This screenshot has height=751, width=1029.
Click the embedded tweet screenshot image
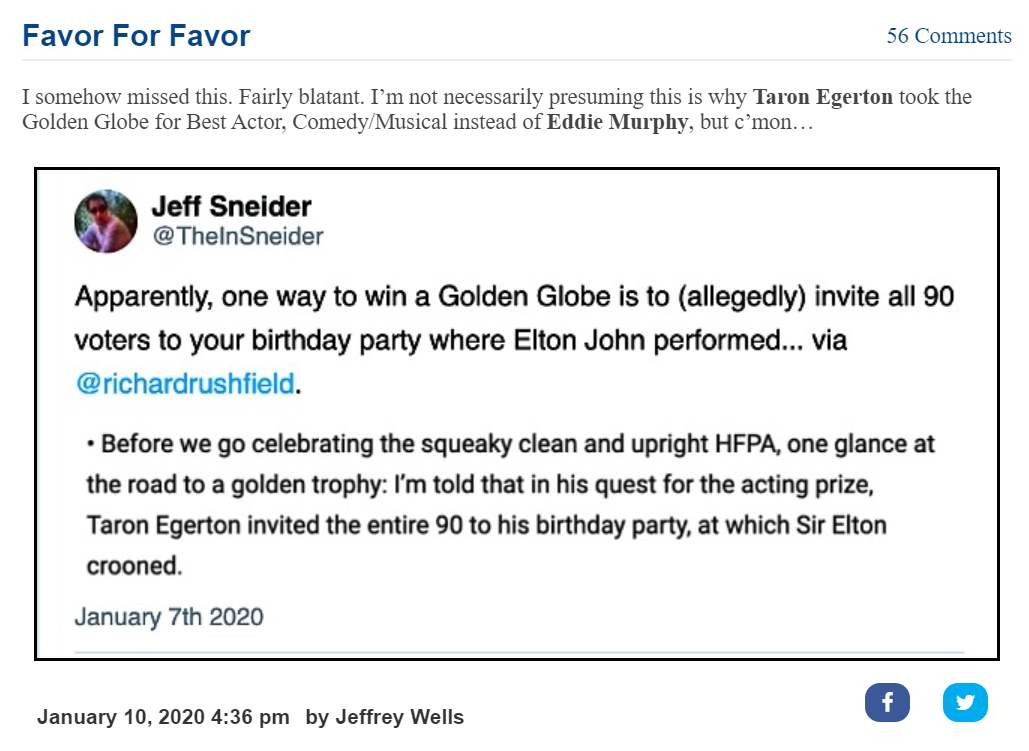(x=516, y=414)
